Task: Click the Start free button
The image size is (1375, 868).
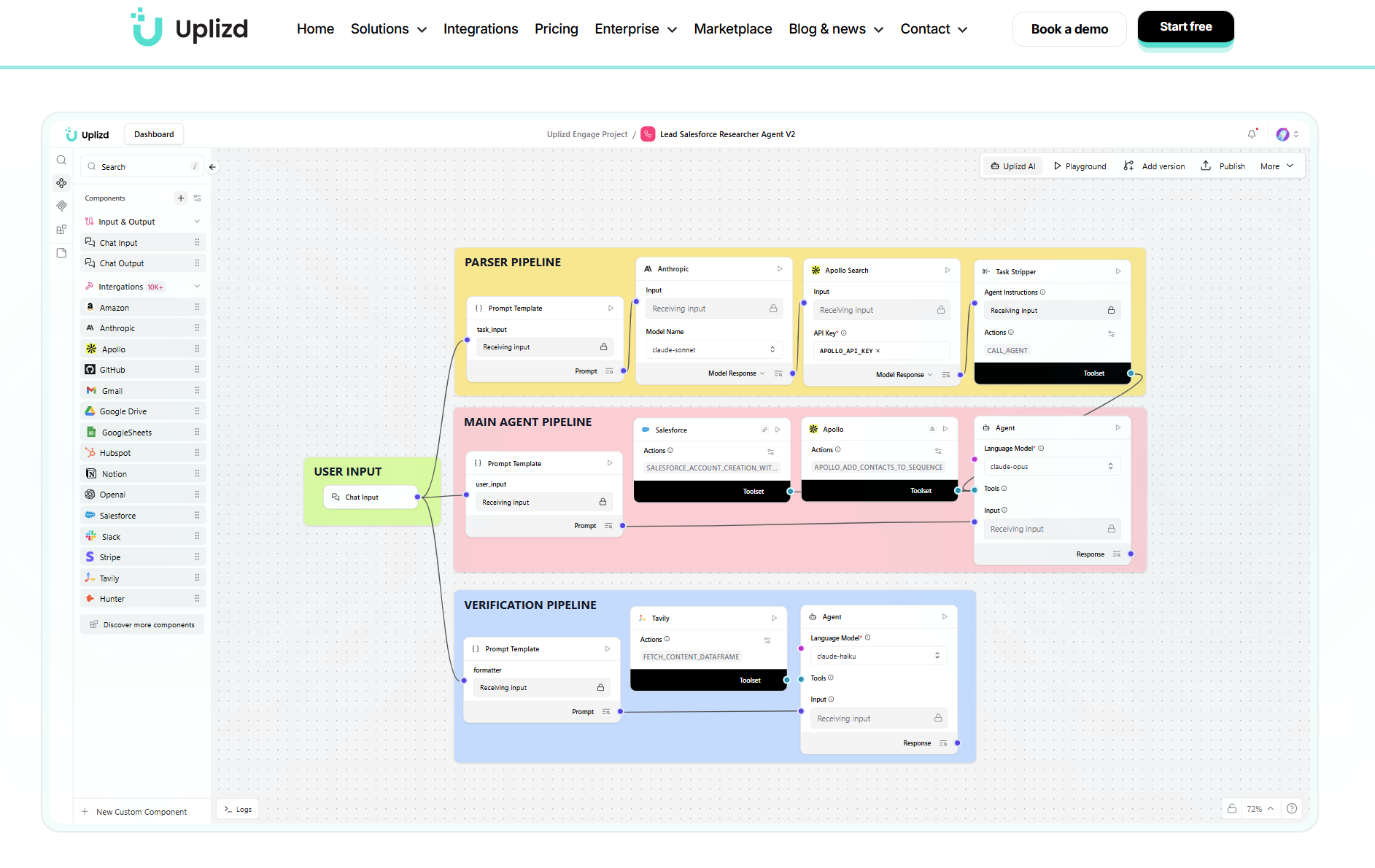Action: [1185, 27]
